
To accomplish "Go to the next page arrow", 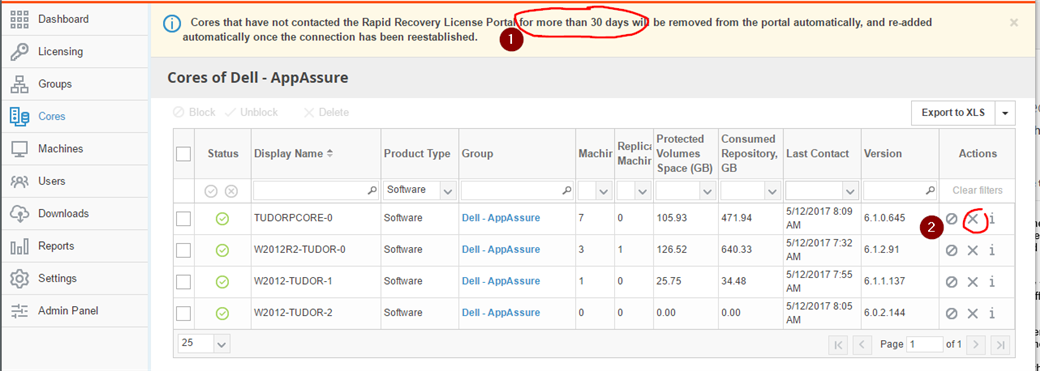I will (x=976, y=344).
